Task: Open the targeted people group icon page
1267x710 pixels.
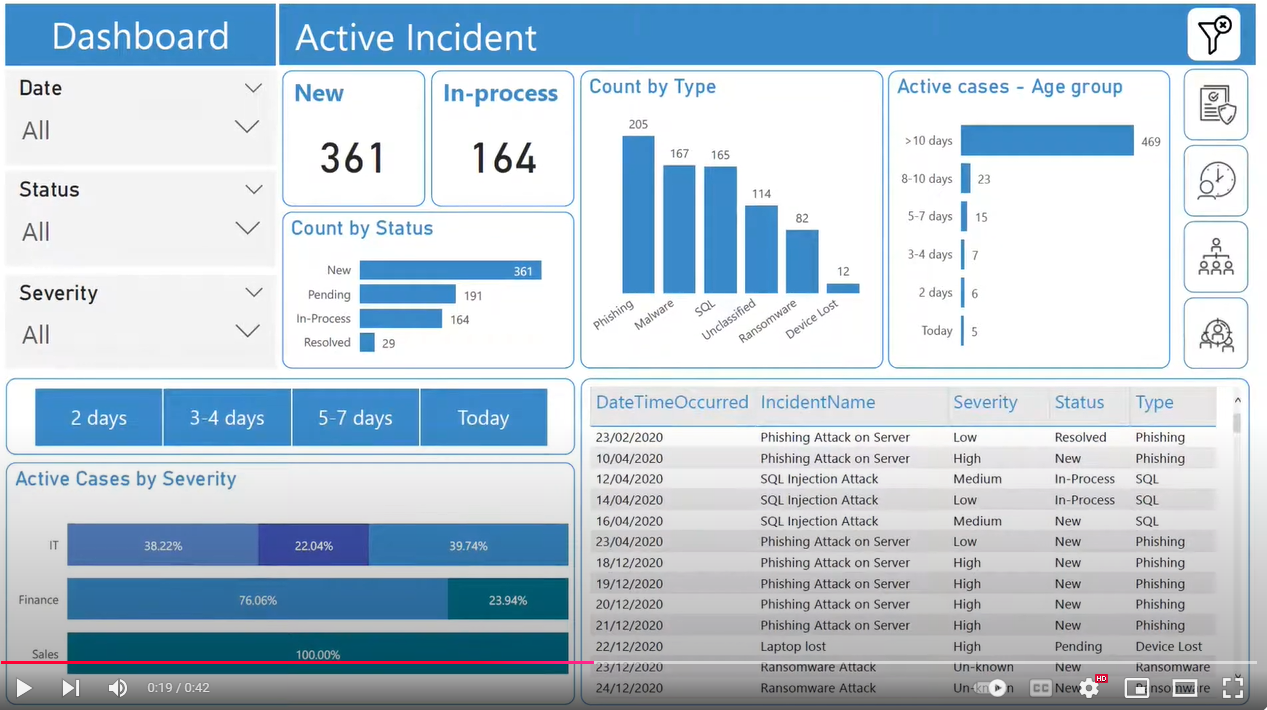Action: click(1215, 334)
